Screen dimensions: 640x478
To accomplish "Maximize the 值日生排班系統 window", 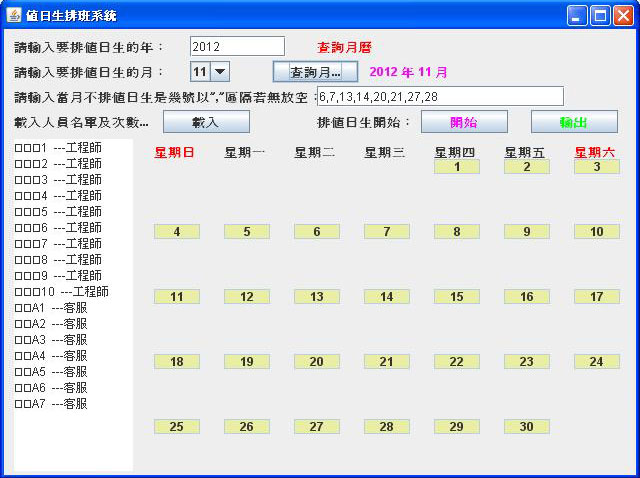I will click(x=600, y=16).
